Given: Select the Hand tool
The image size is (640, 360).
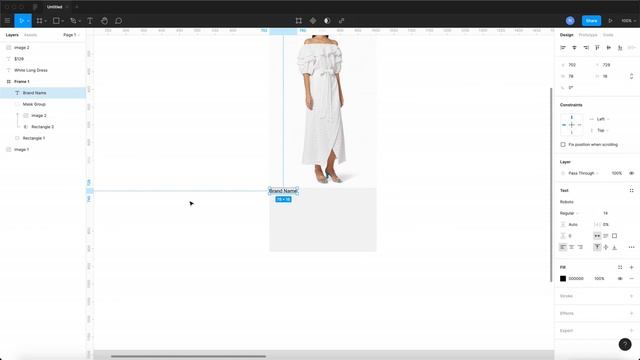Looking at the screenshot, I should (104, 21).
